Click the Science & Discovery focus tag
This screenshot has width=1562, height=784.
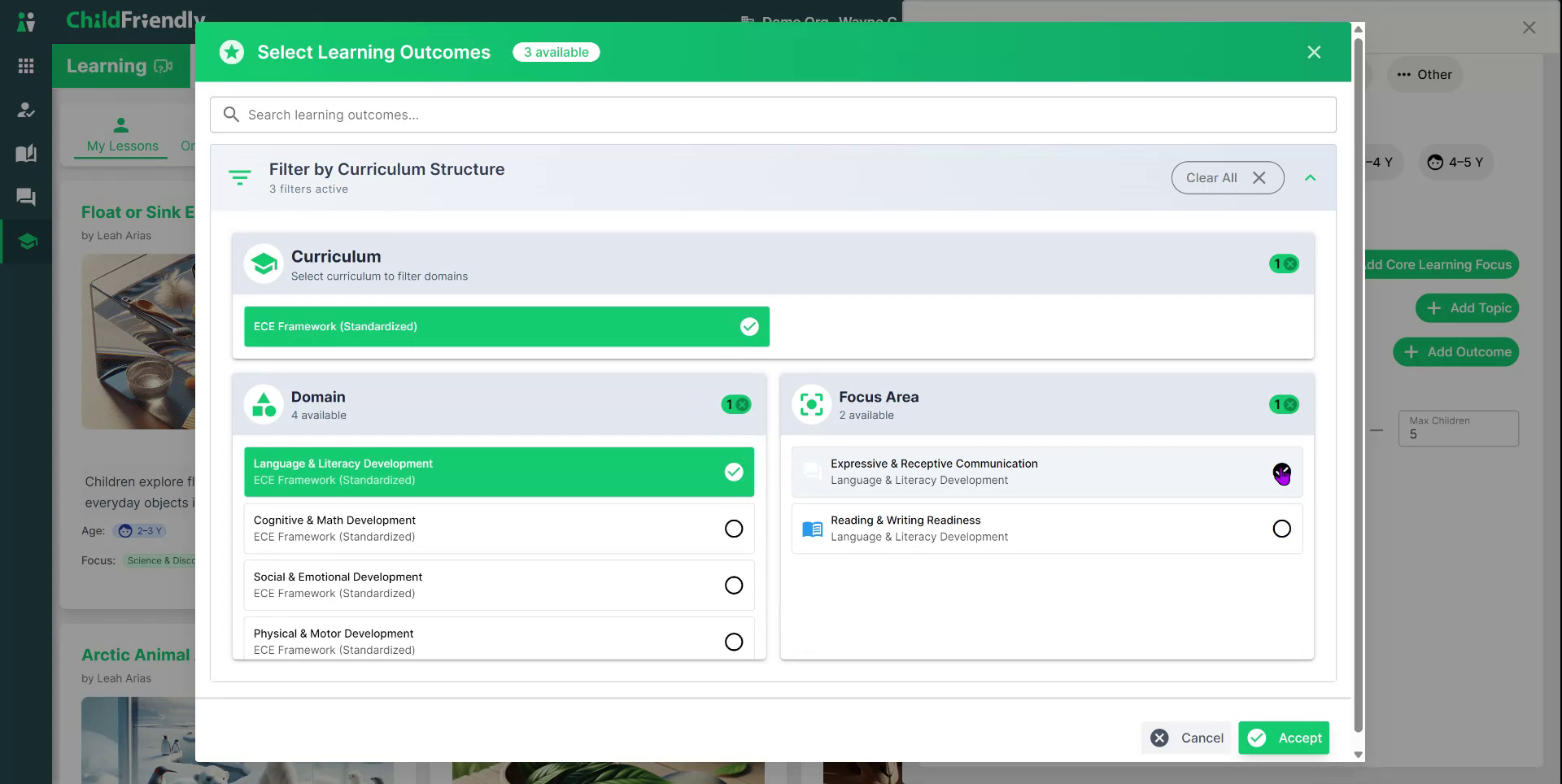coord(159,560)
